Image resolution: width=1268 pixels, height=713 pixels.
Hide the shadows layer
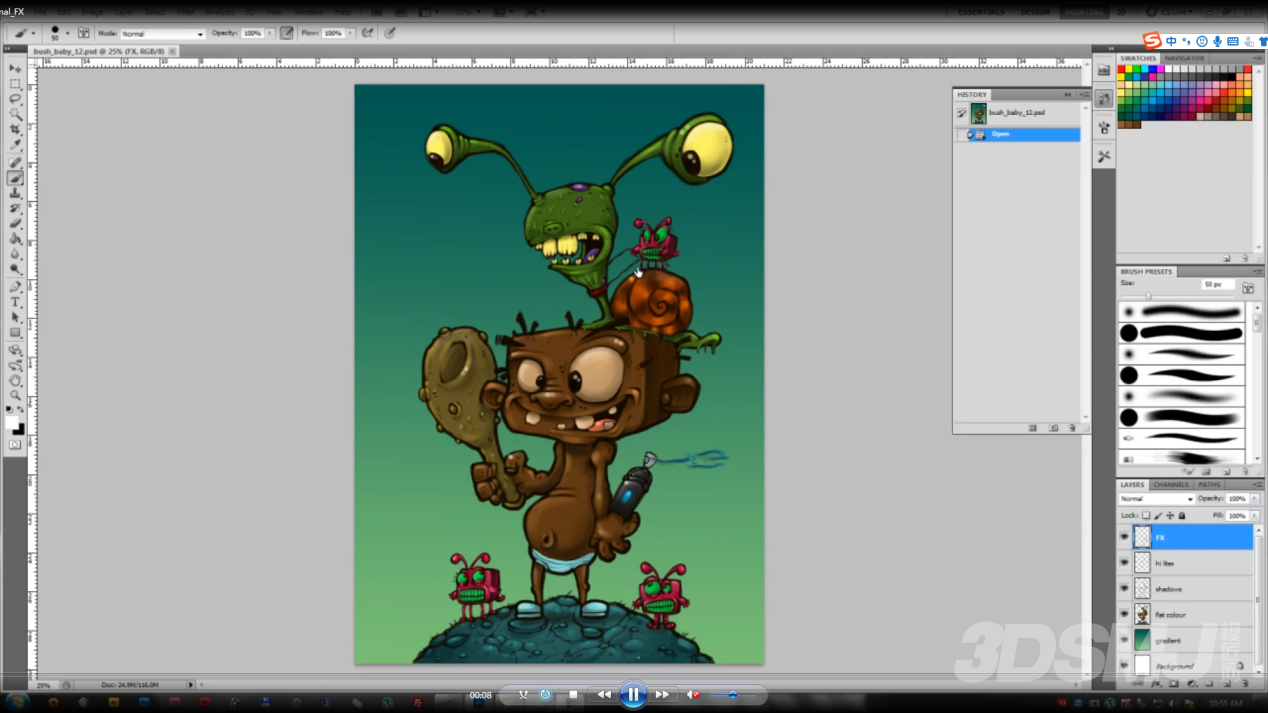1124,589
